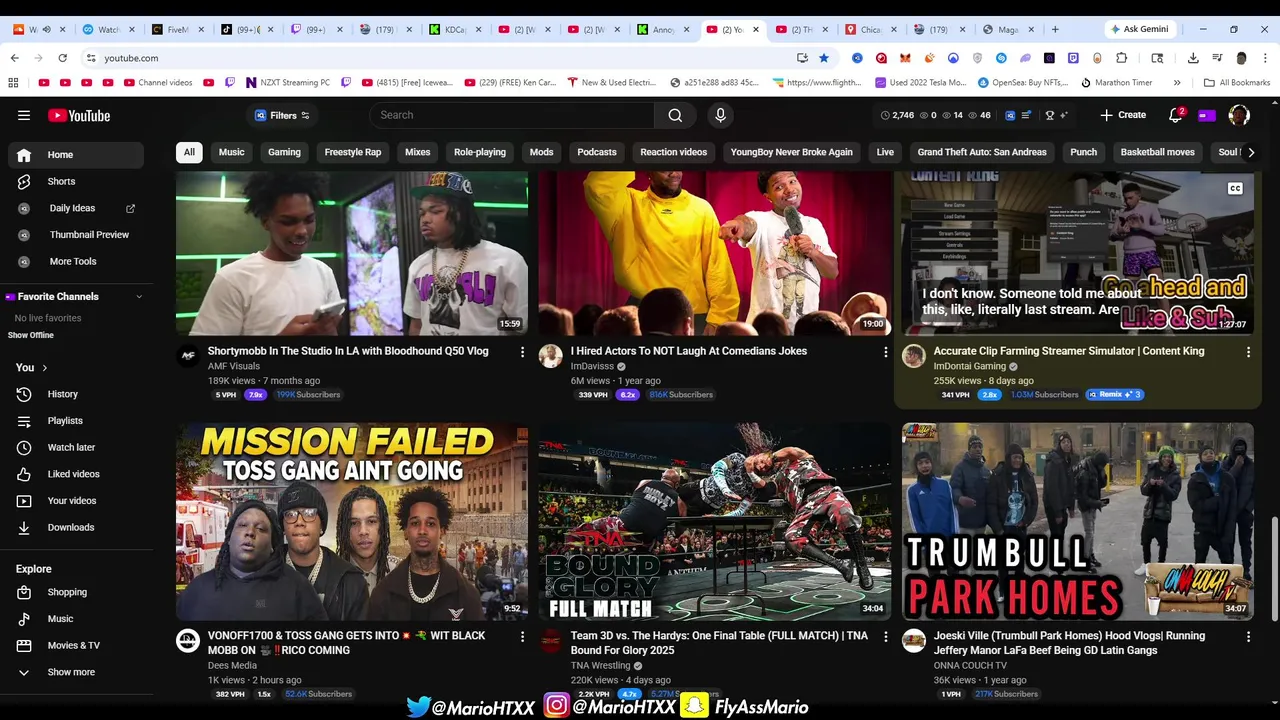Click the search magnifier button
This screenshot has width=1280, height=720.
pos(675,115)
